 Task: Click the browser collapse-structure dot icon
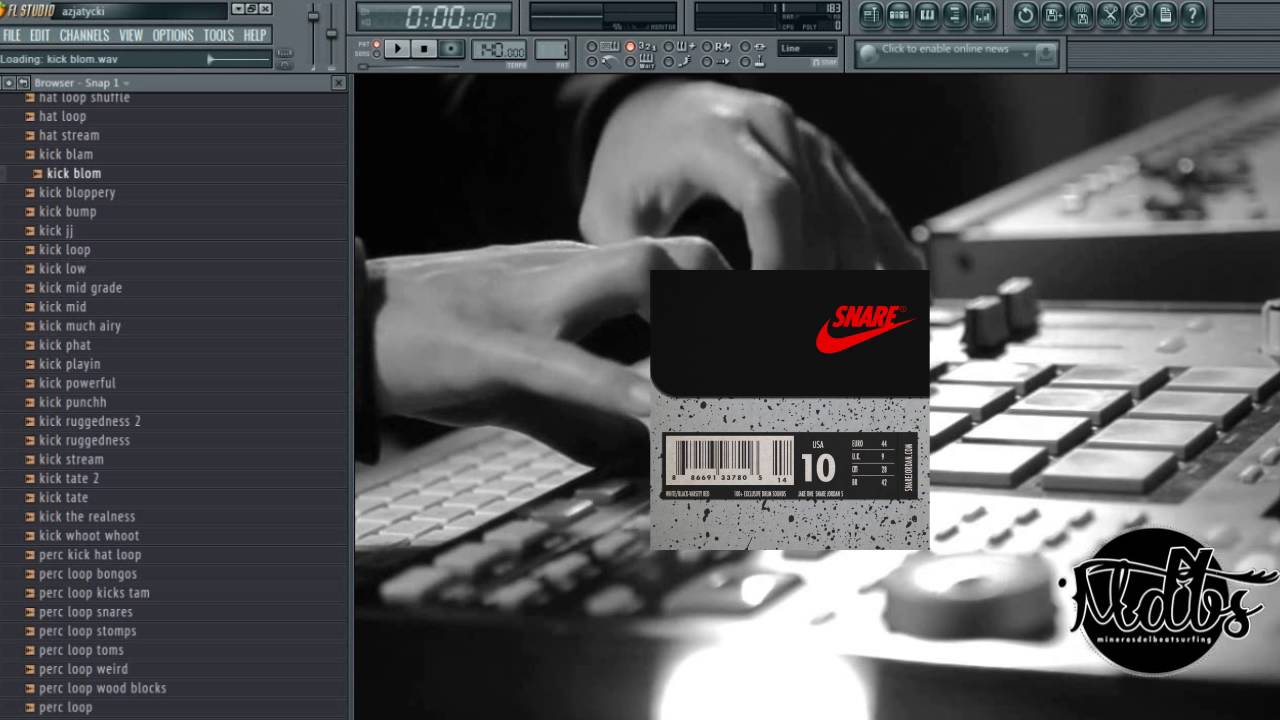point(8,83)
